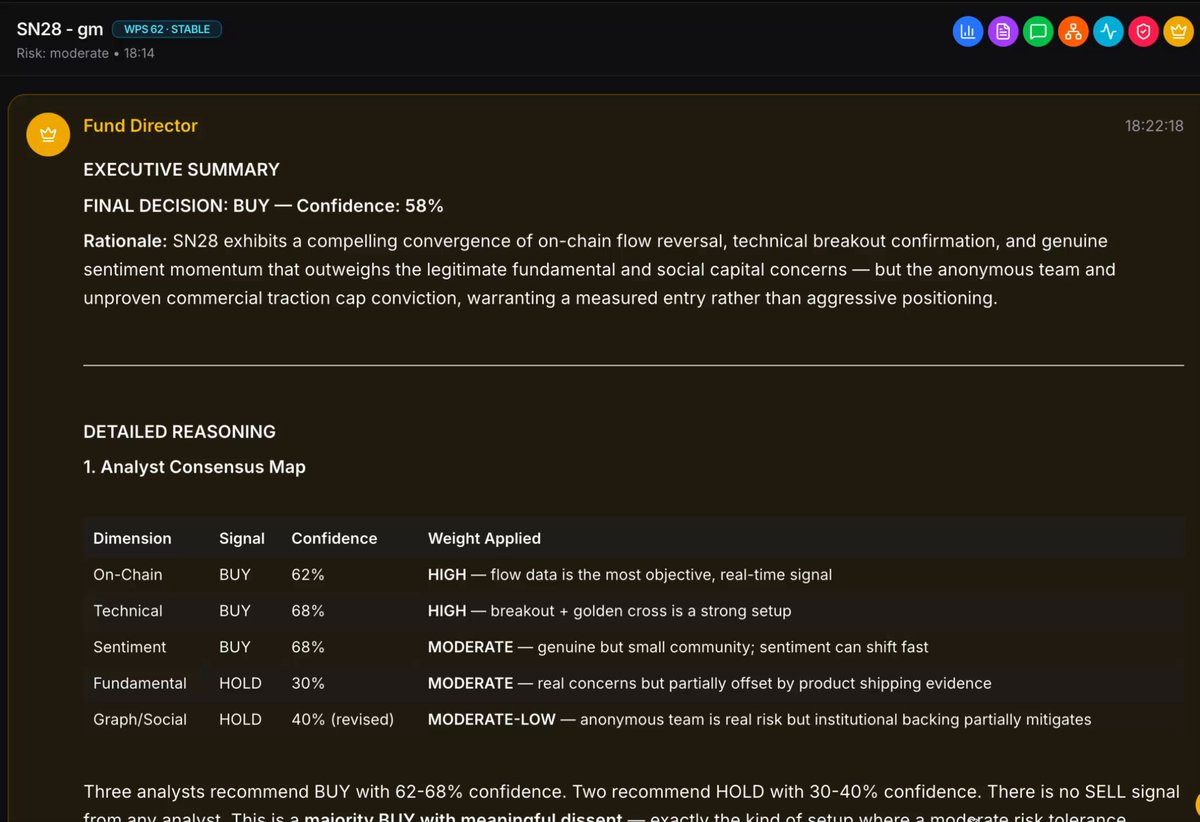Open the orange hierarchy graph agent icon
This screenshot has width=1200, height=822.
[x=1073, y=32]
